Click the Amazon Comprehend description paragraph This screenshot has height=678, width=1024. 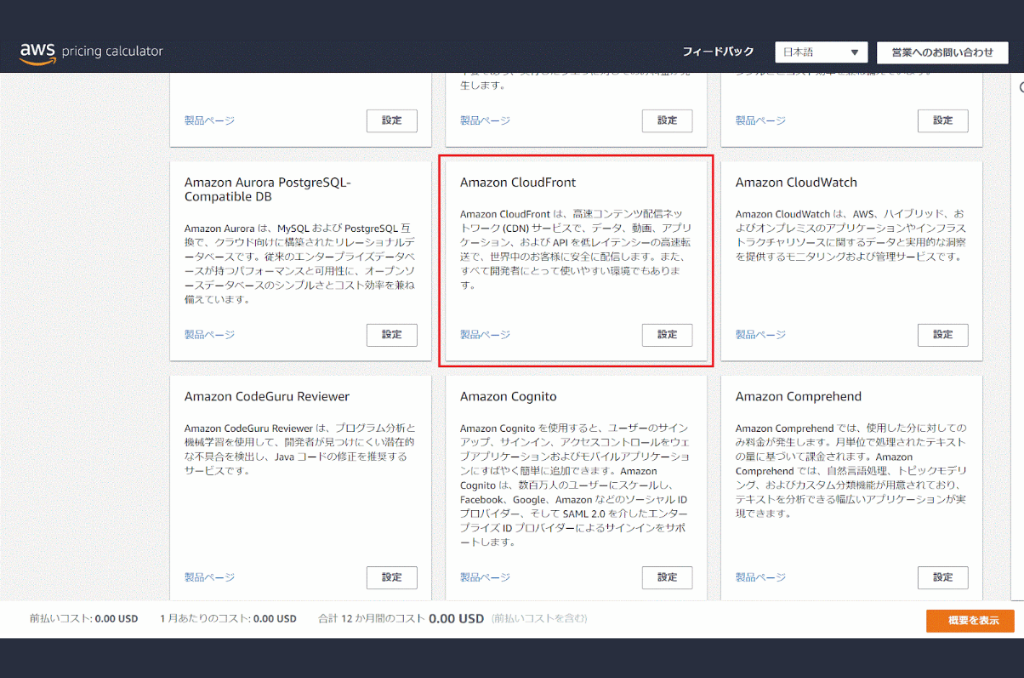pos(850,470)
